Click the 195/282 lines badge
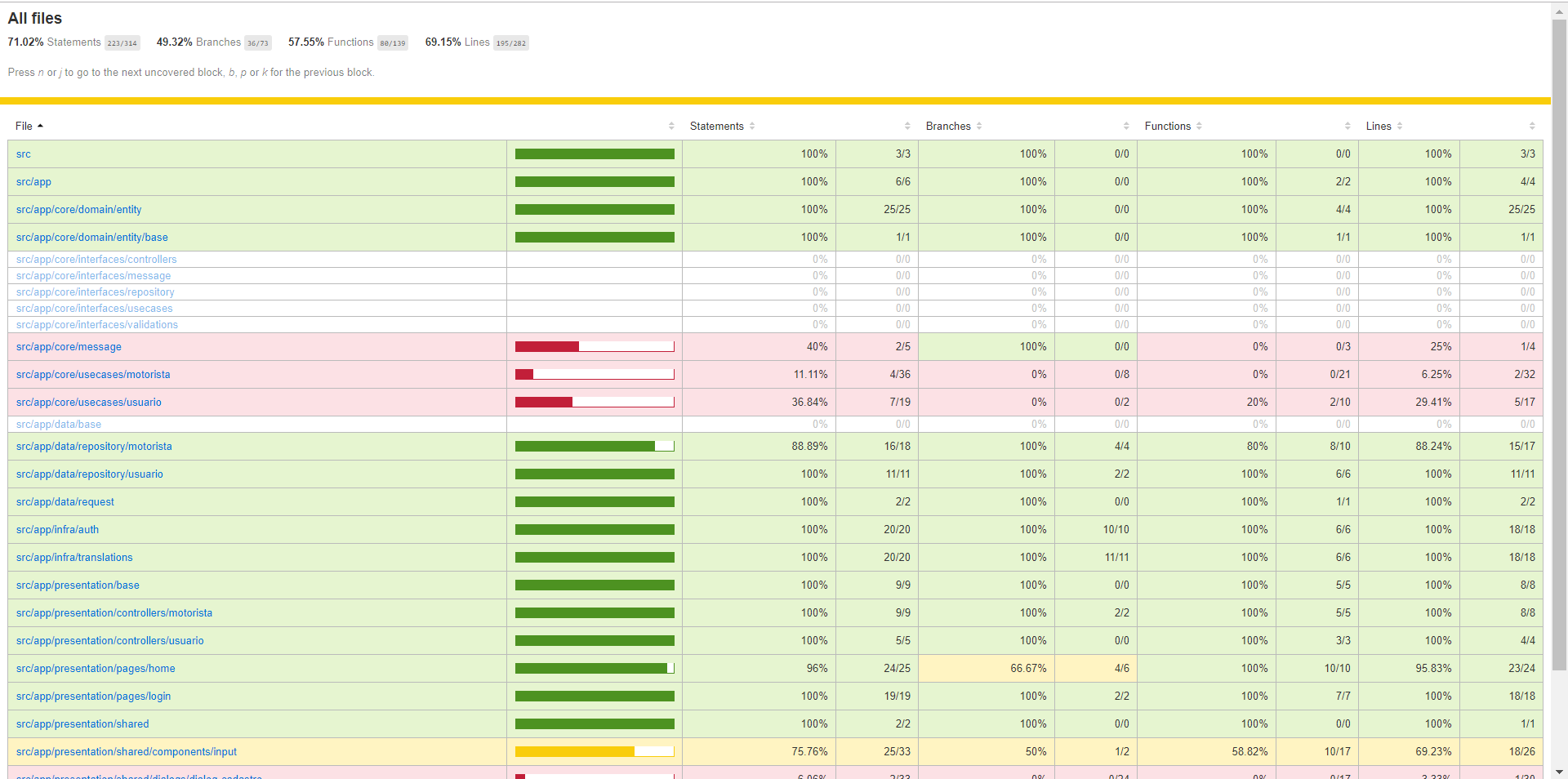Screen dimensions: 1568x779 click(511, 43)
